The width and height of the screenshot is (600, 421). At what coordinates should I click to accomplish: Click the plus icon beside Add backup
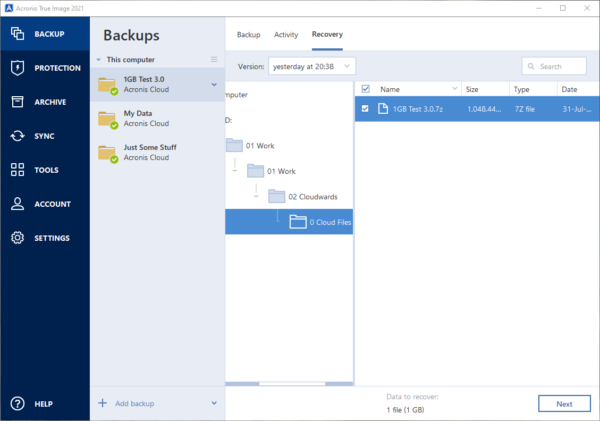[103, 403]
